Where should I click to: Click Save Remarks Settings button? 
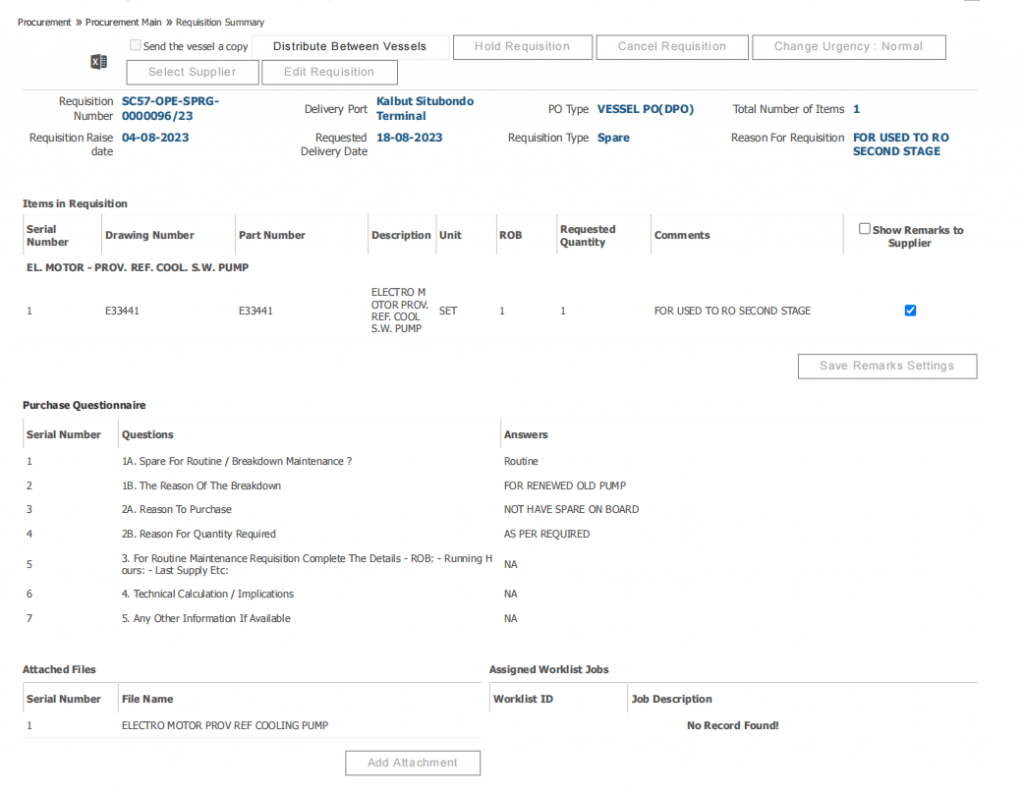(x=887, y=366)
